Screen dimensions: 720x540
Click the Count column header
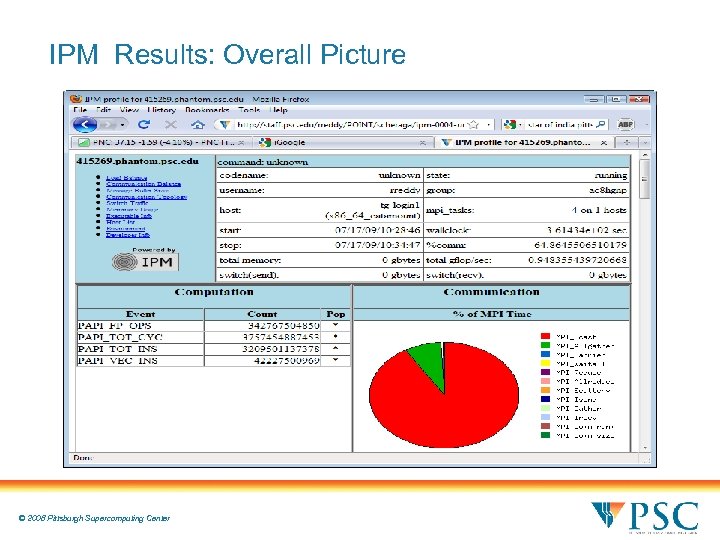262,314
